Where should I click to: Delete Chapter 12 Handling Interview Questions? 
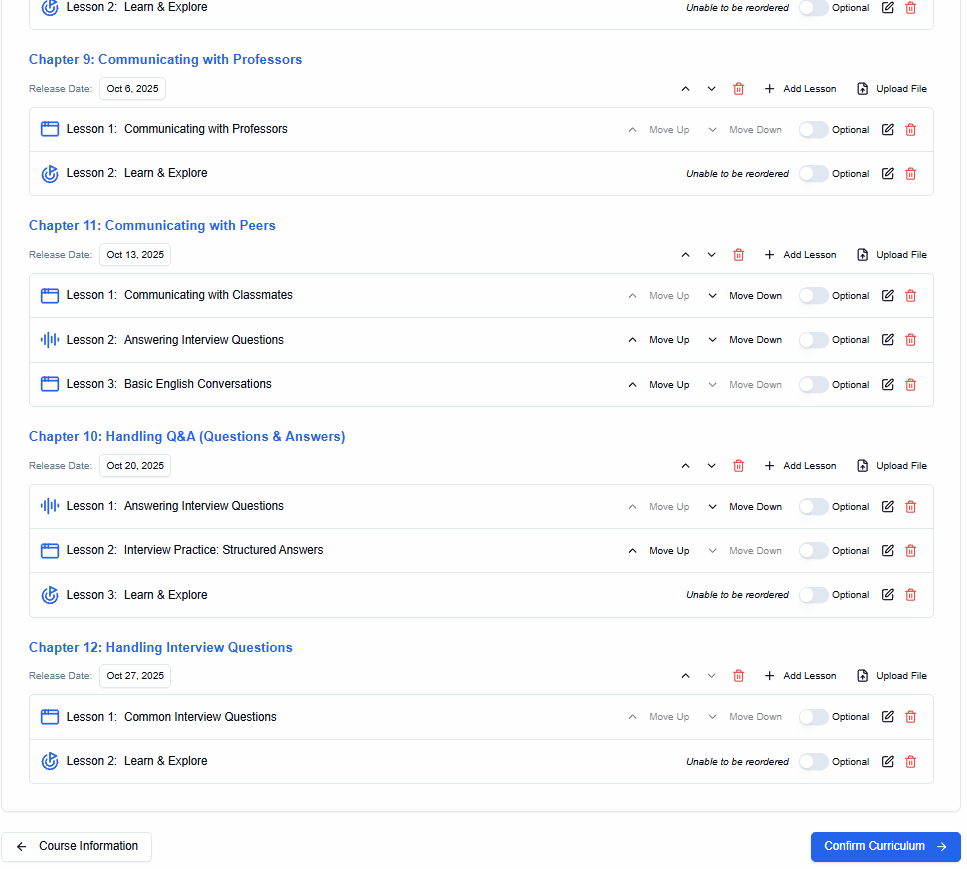pyautogui.click(x=738, y=676)
